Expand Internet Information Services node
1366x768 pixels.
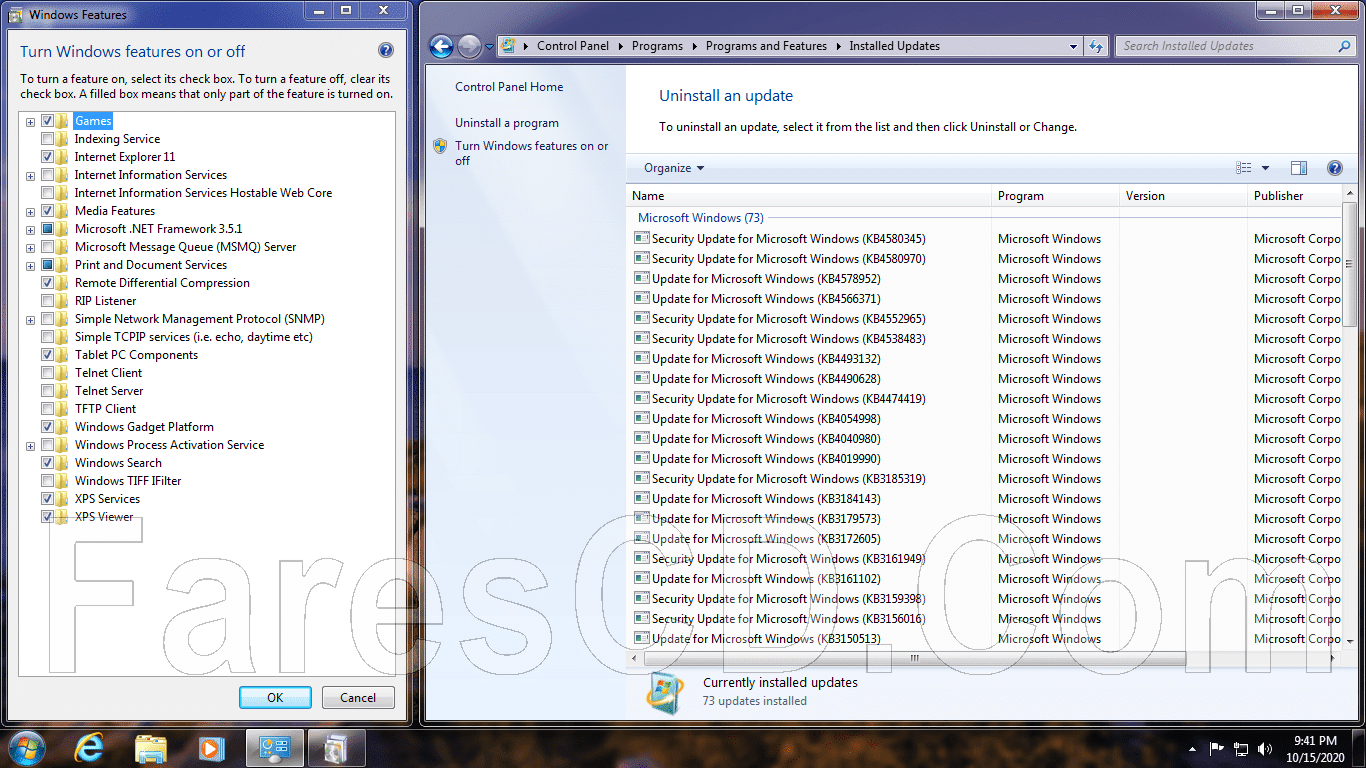click(x=31, y=175)
